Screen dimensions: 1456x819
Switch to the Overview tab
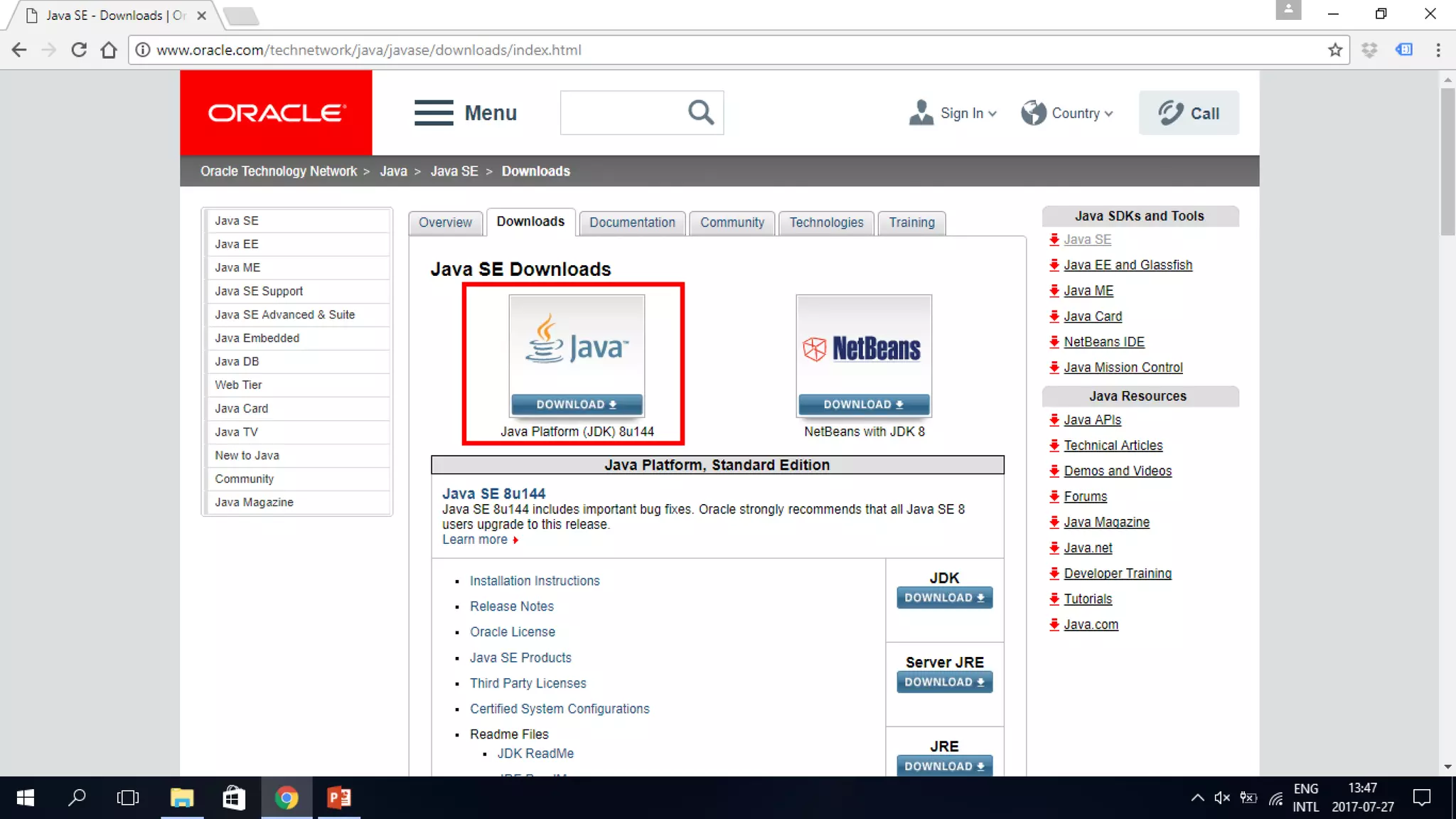click(x=445, y=223)
